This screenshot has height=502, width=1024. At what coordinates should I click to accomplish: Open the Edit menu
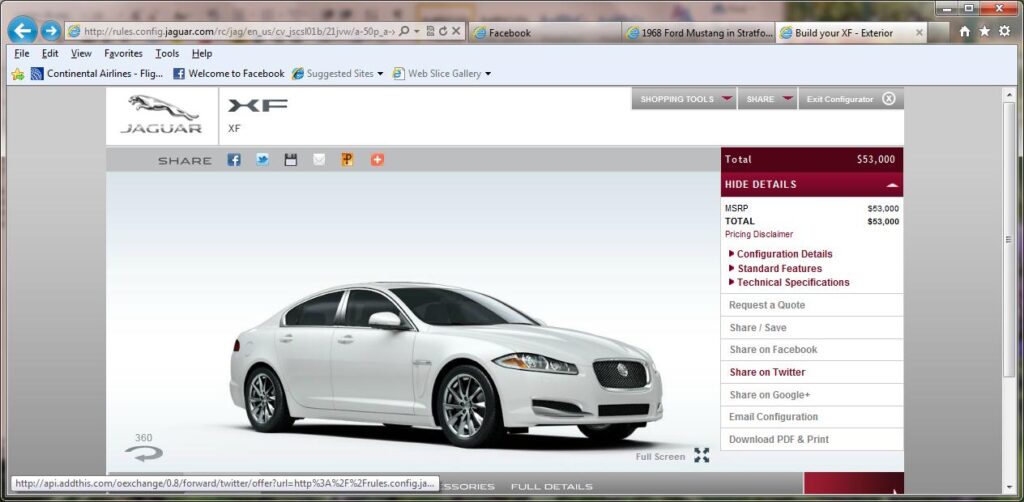point(50,54)
